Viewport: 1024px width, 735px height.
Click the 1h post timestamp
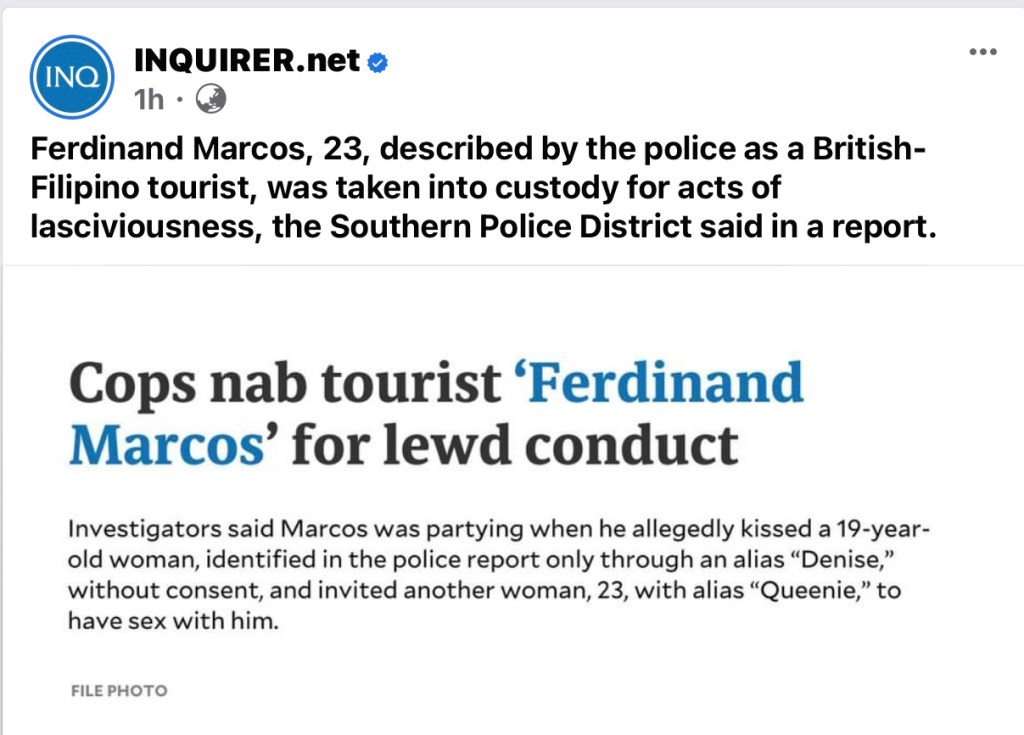click(148, 98)
